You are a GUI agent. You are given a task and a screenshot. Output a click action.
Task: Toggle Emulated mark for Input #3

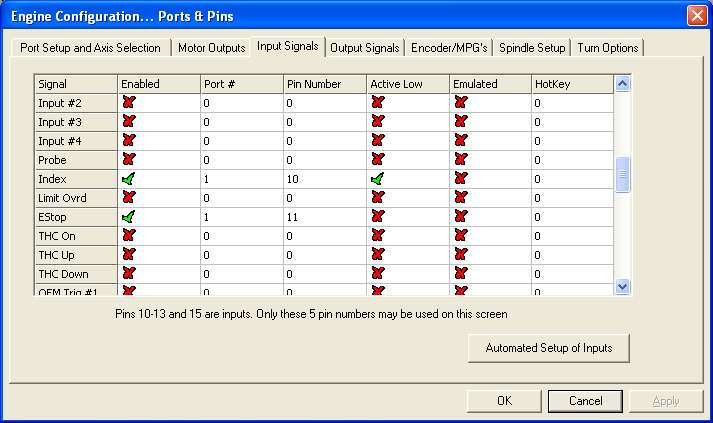click(461, 121)
